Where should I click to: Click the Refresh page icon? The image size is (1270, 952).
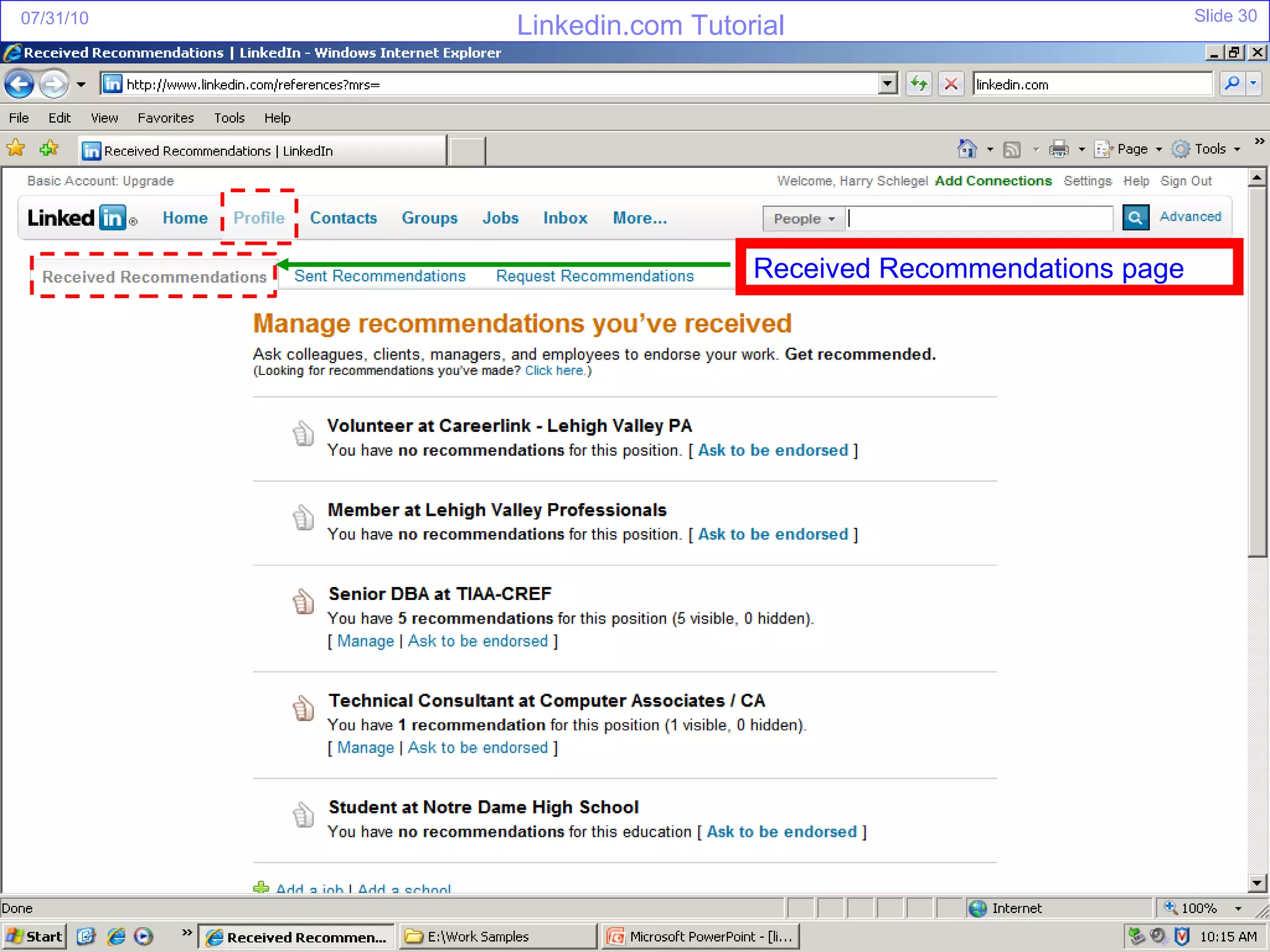(x=918, y=84)
